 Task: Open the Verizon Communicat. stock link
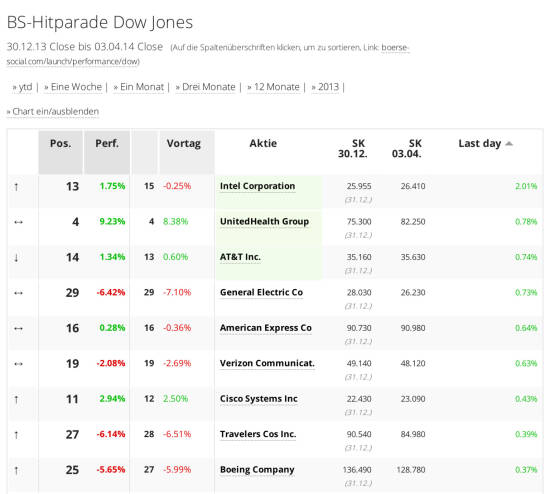(267, 363)
